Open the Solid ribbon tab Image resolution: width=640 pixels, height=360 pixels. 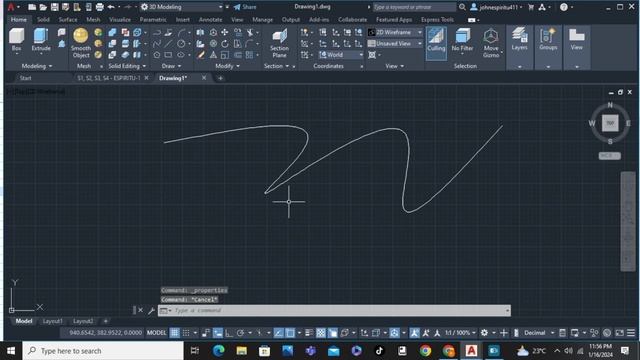(43, 20)
